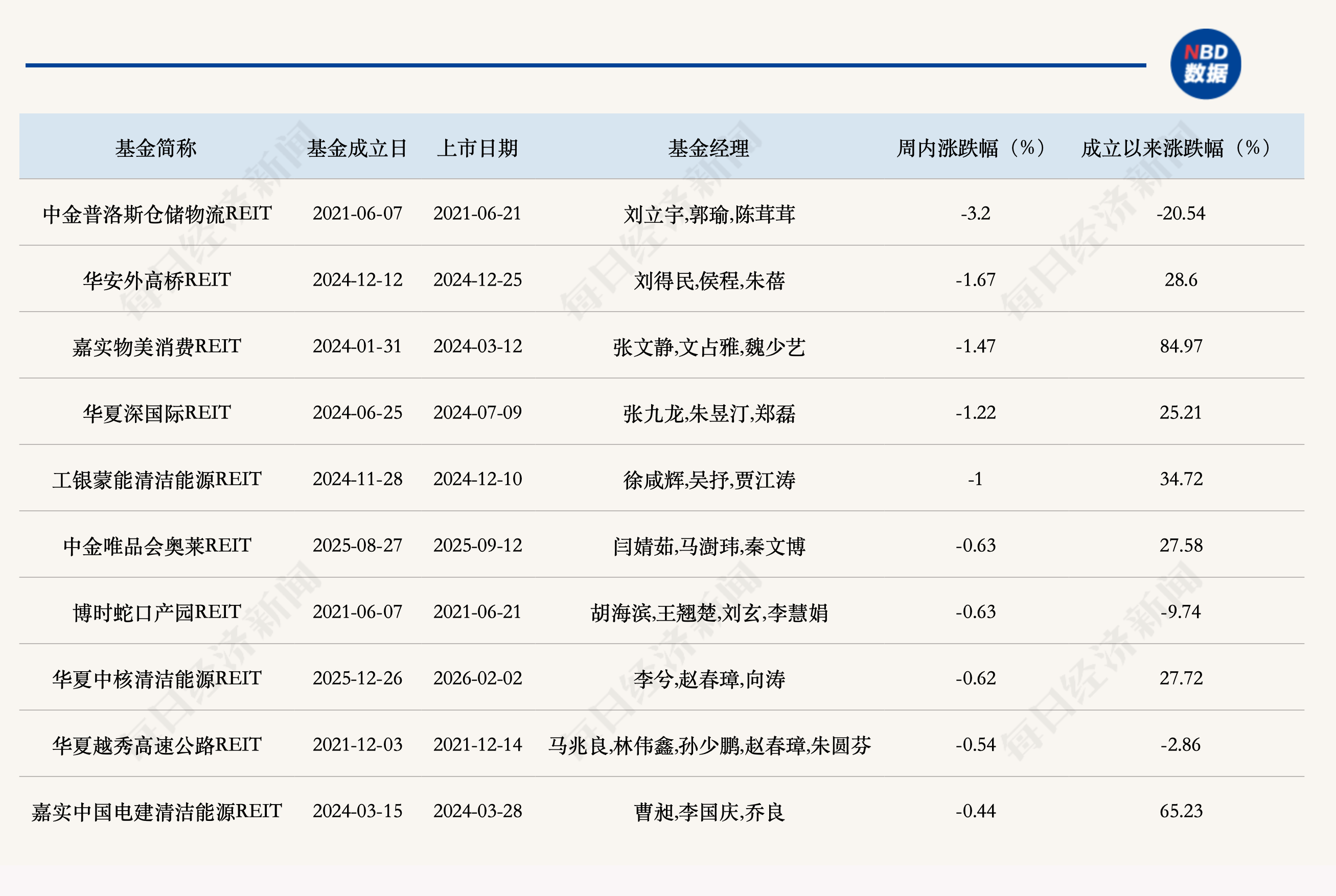Click establishment date 2024-11-28

pyautogui.click(x=357, y=479)
